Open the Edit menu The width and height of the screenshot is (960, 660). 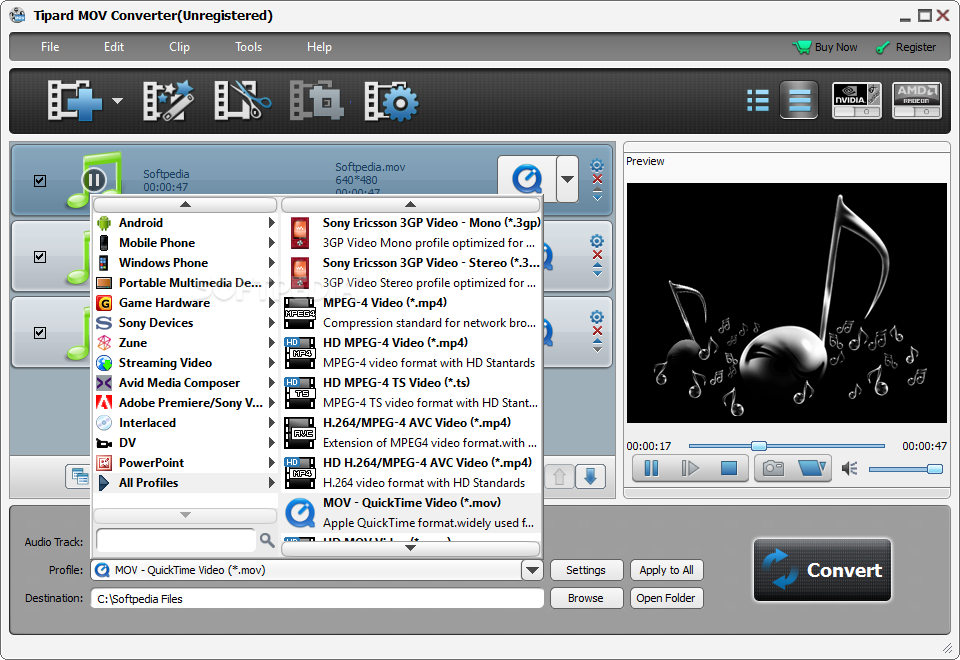[113, 47]
